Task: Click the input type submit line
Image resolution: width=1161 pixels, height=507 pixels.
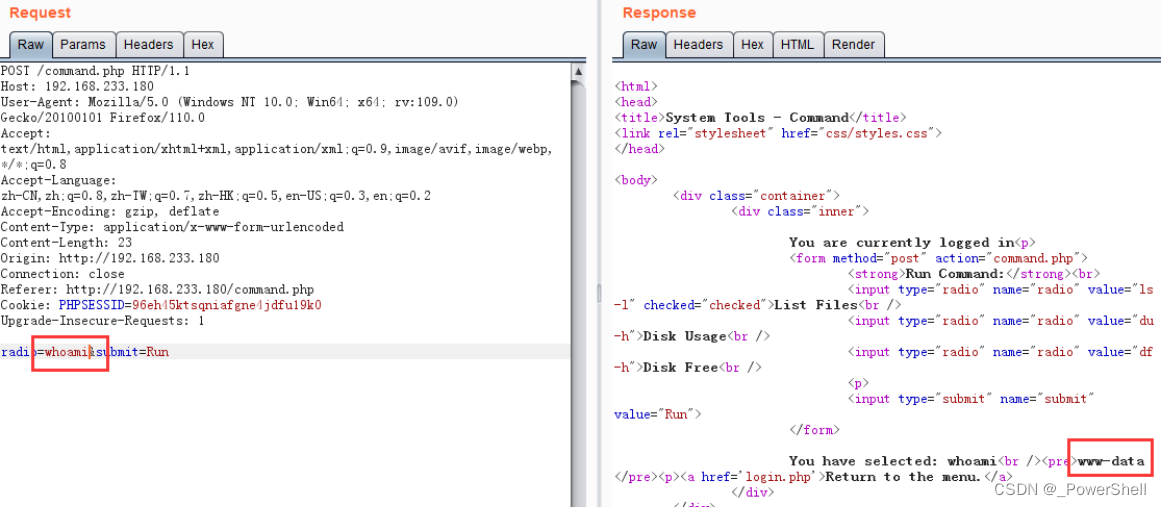Action: coord(971,399)
